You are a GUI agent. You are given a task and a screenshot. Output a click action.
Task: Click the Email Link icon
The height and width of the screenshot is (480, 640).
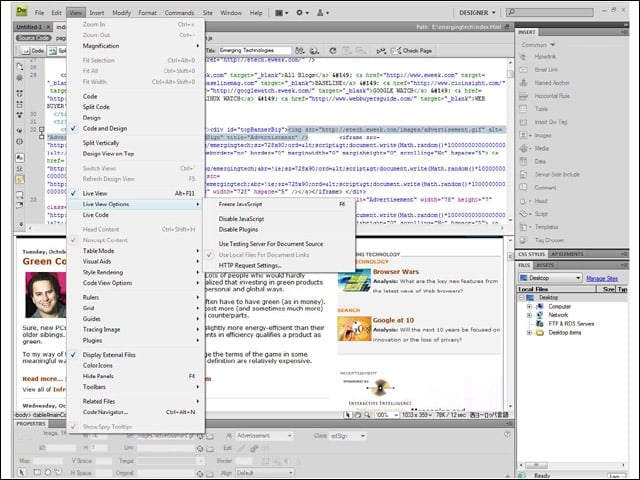click(524, 70)
